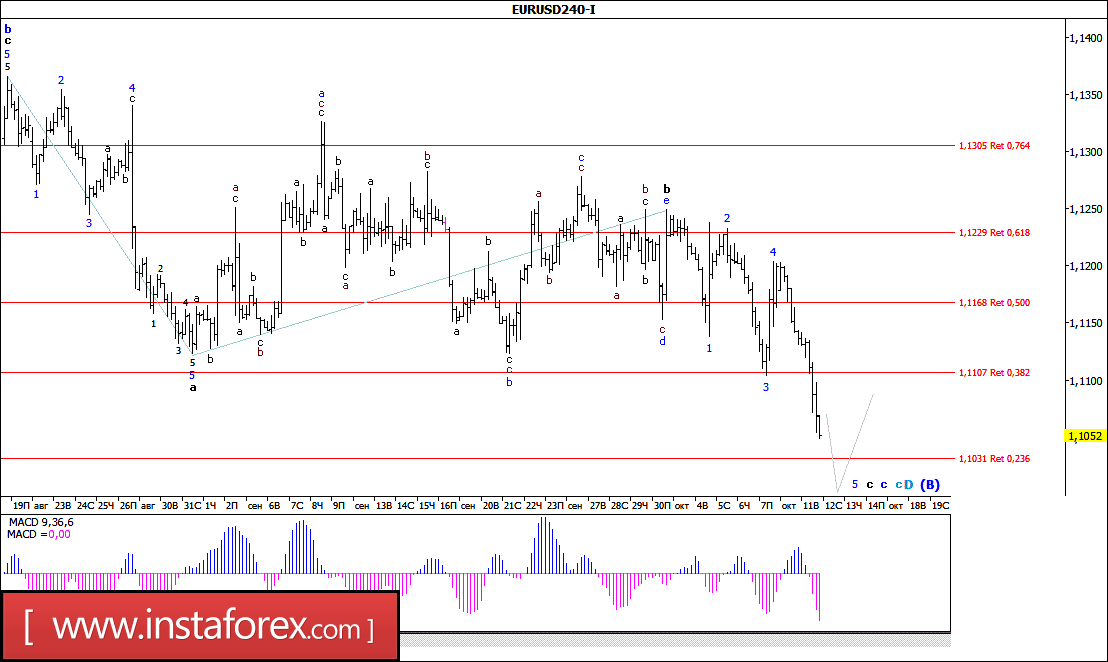Click the highlighted current price 1,1052
The width and height of the screenshot is (1108, 662).
pos(1085,436)
